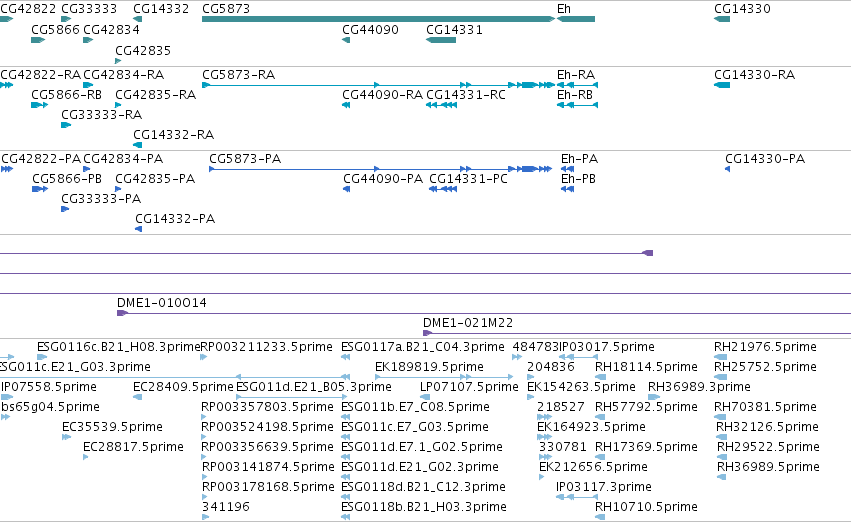The width and height of the screenshot is (851, 522).
Task: Select the CG42834 gene label
Action: (111, 29)
